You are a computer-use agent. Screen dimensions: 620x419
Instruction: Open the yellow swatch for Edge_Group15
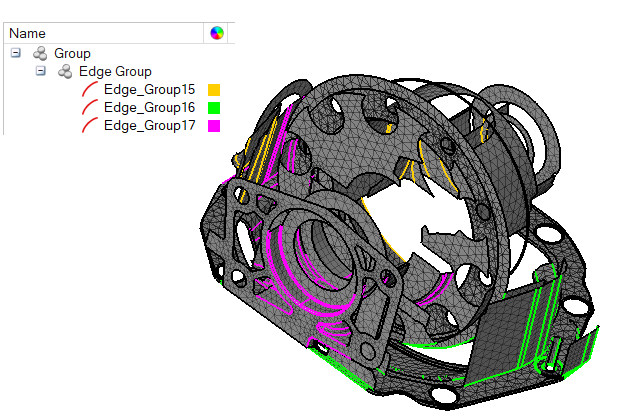(x=213, y=90)
